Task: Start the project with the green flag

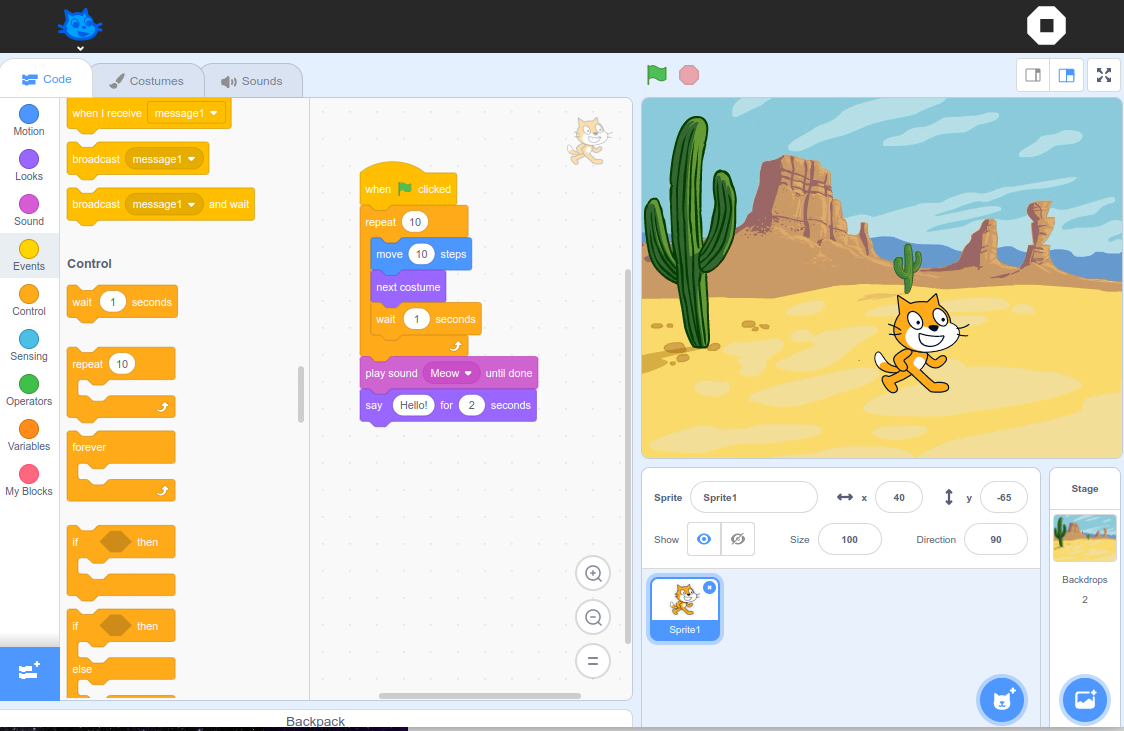Action: click(657, 75)
